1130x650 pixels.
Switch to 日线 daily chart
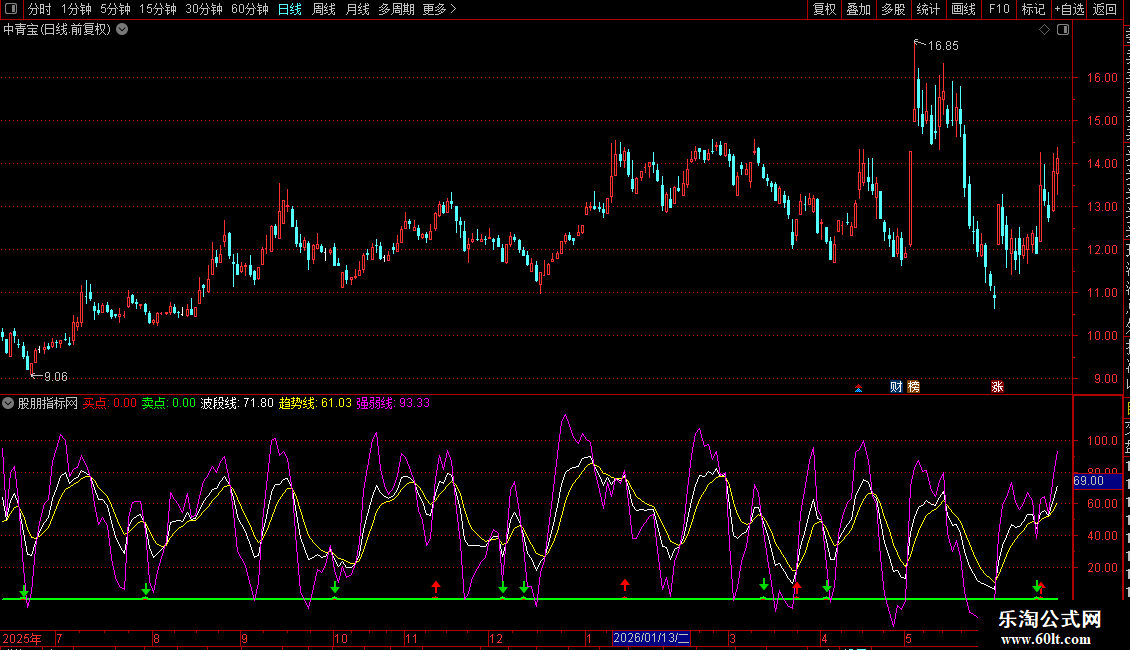(290, 9)
